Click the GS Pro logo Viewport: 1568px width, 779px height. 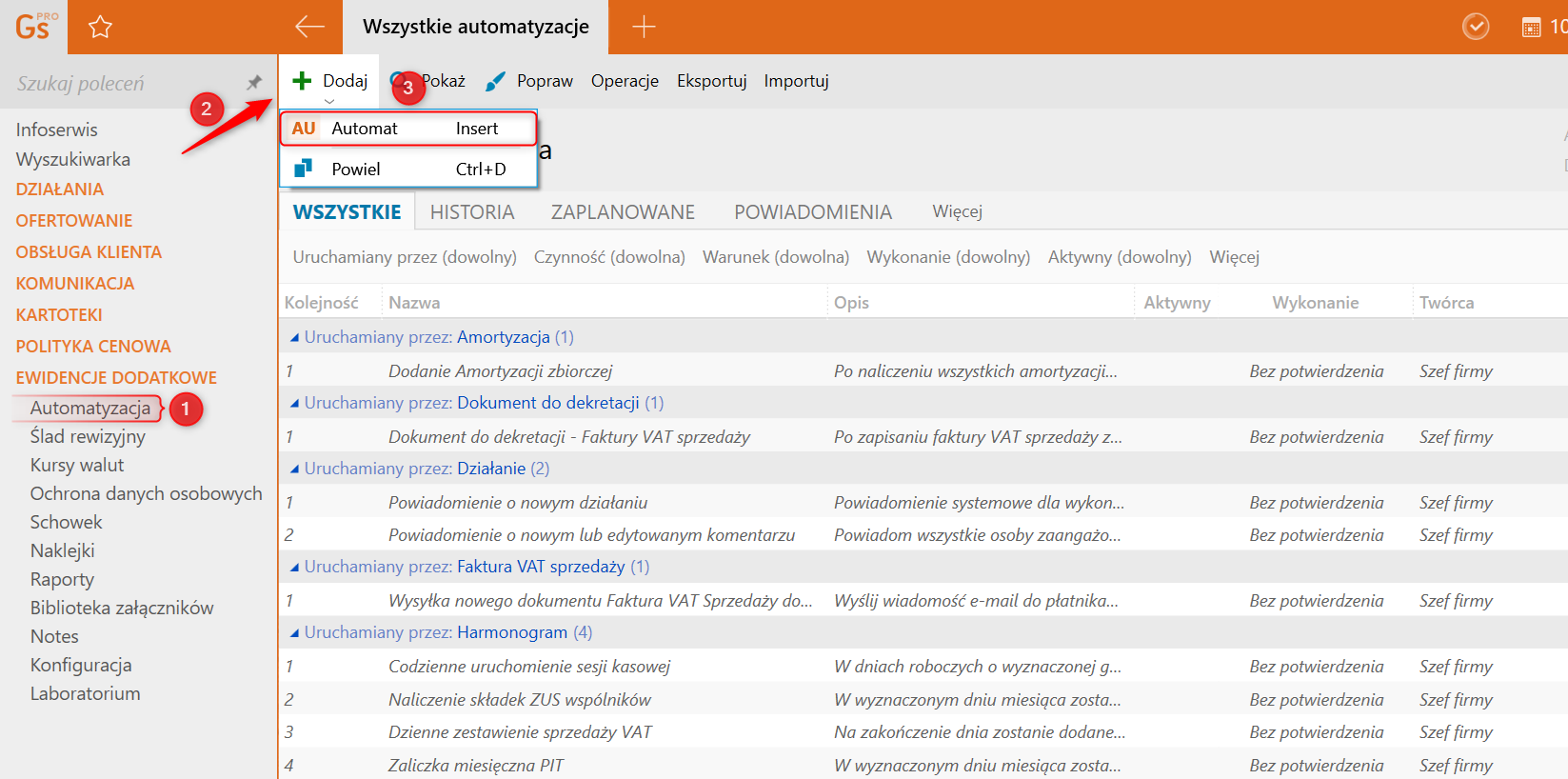pos(34,27)
